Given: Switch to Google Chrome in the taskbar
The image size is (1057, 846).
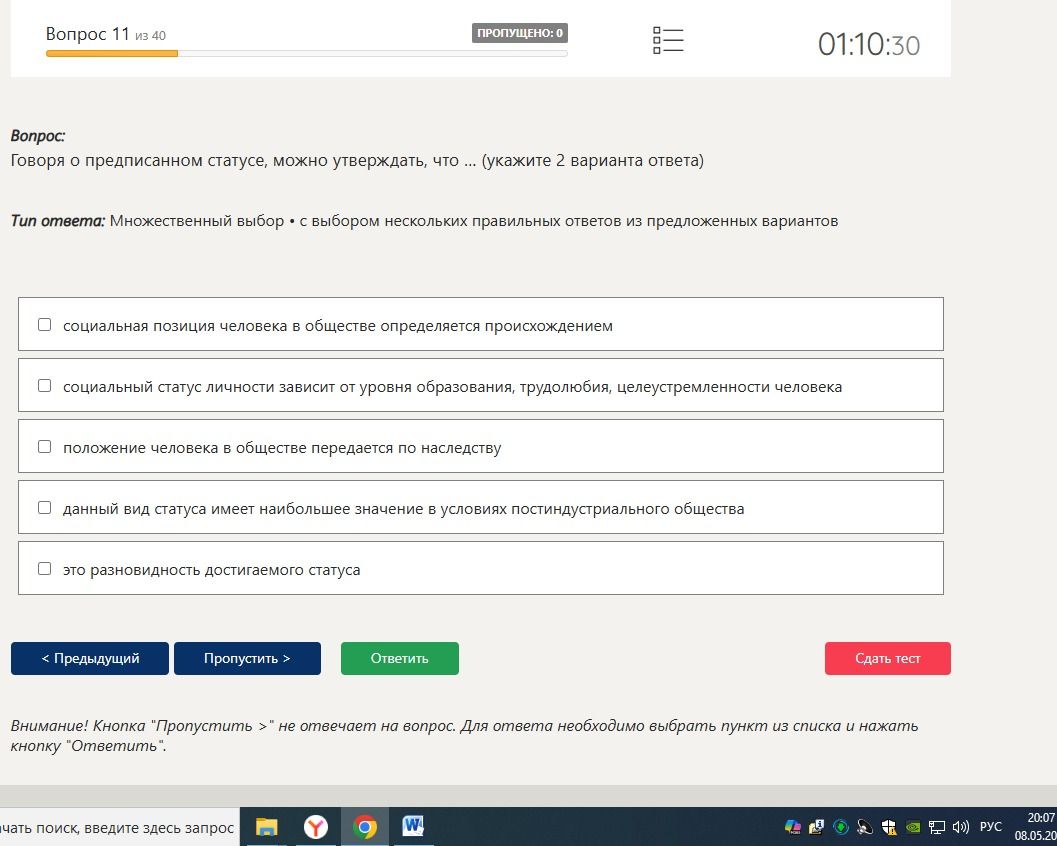Looking at the screenshot, I should [365, 826].
